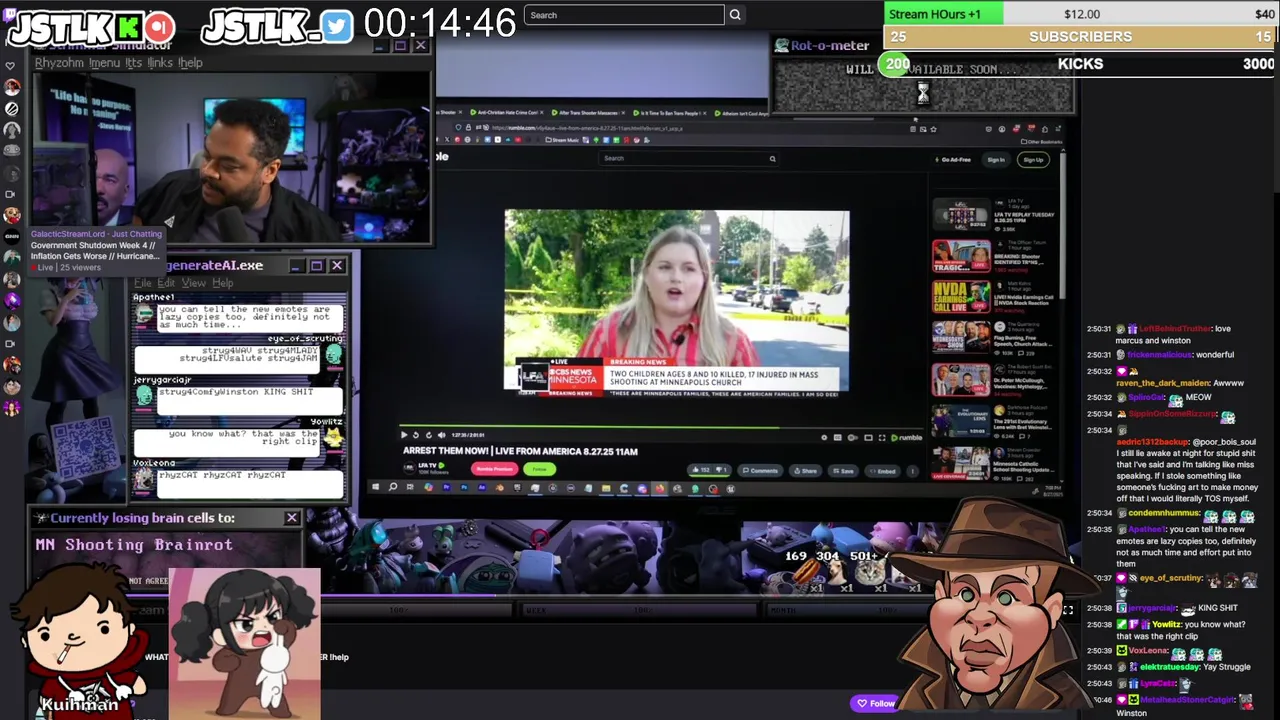Click Share button under Rumble video

(805, 470)
